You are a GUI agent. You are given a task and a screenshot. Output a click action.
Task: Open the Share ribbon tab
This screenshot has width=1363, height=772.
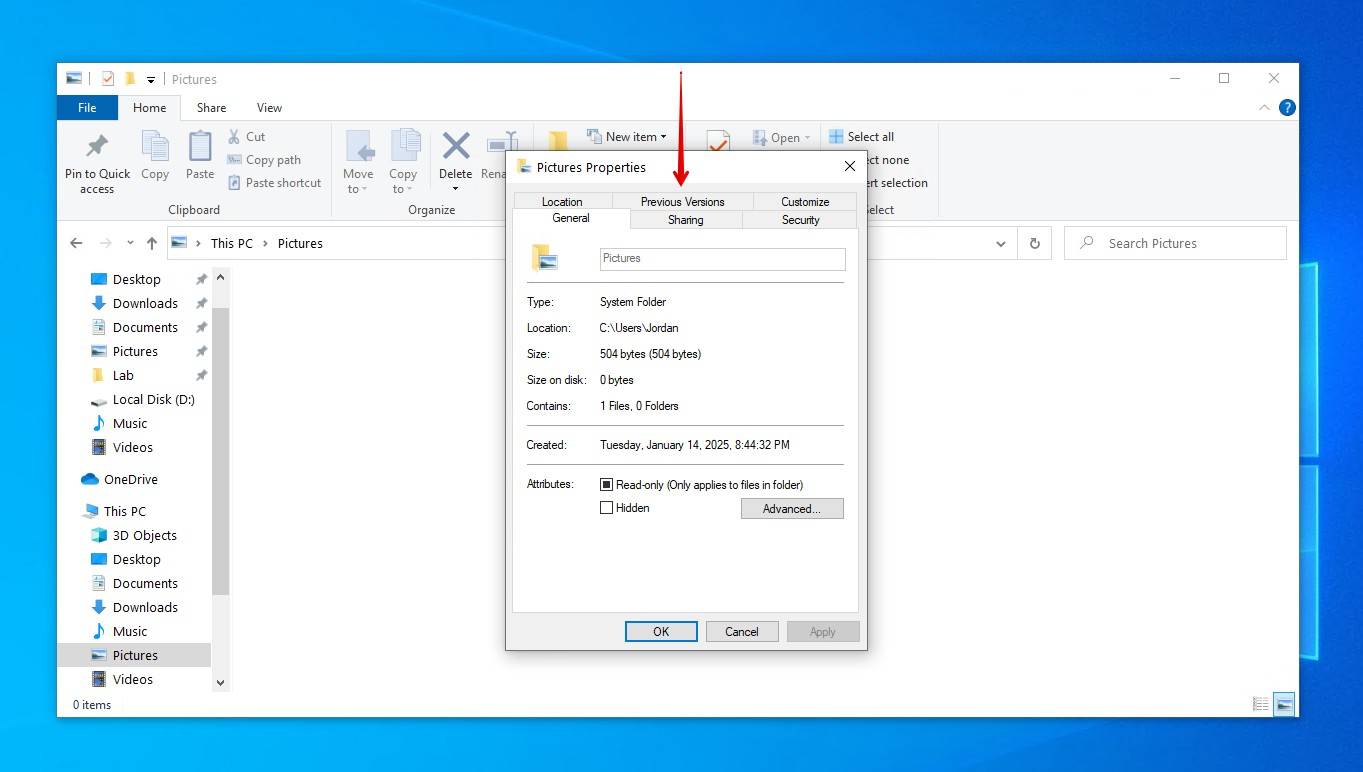click(210, 107)
